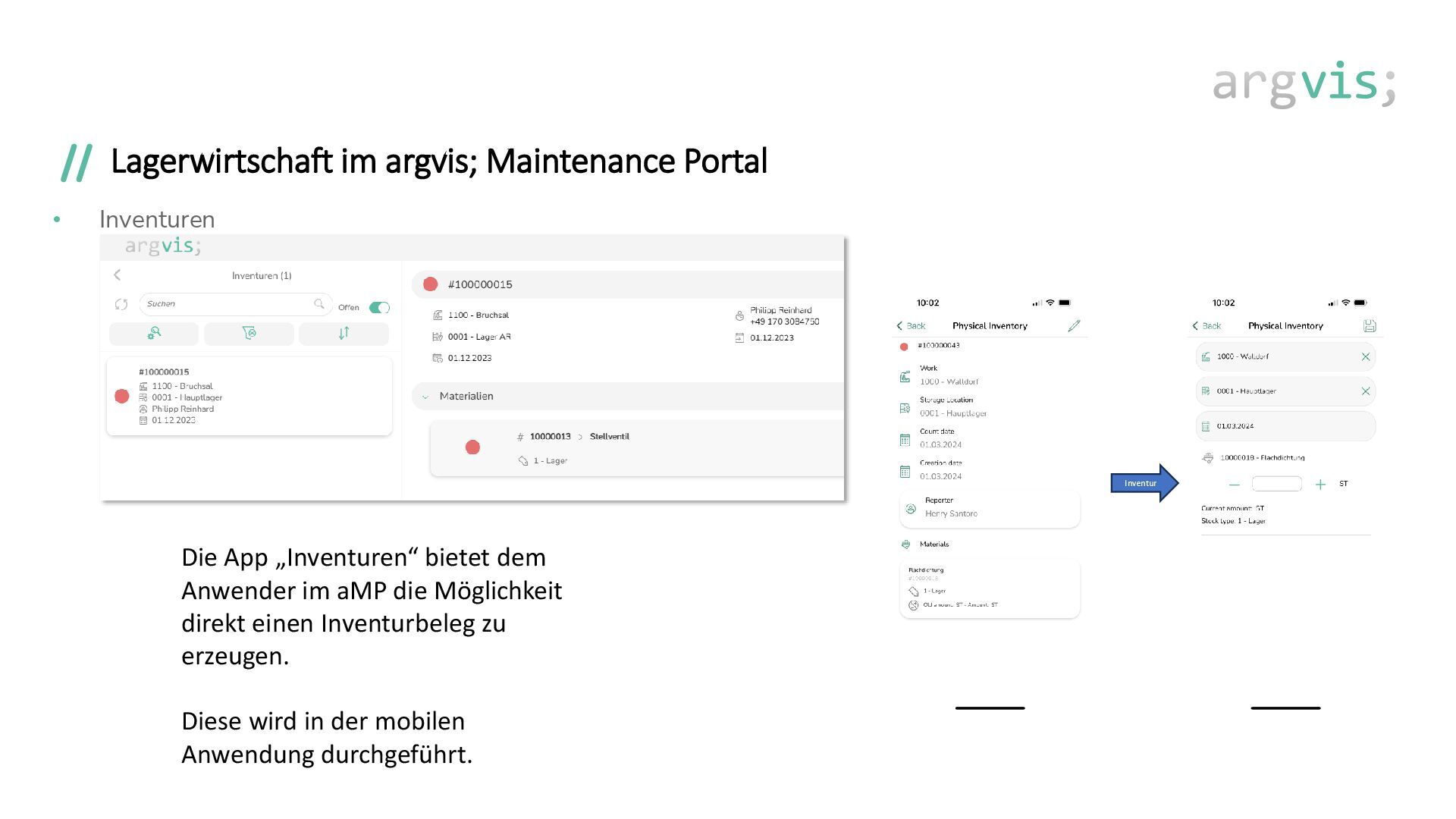Tap the pencil edit icon in Physical Inventory
This screenshot has width=1456, height=819.
click(1074, 325)
